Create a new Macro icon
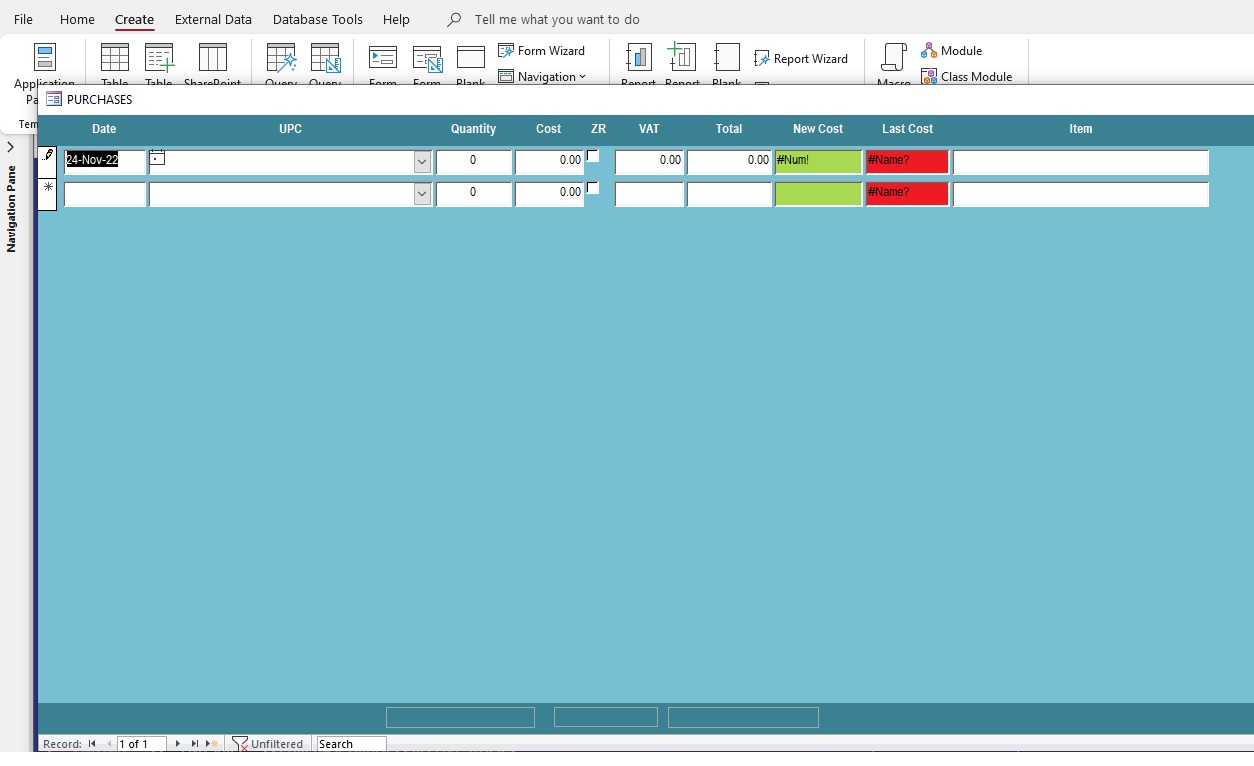The image size is (1254, 766). coord(894,57)
